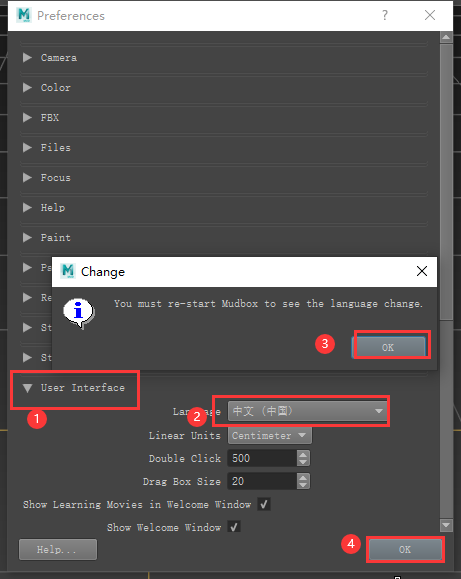Click the Drag Box Size field
This screenshot has height=579, width=461.
(x=262, y=481)
